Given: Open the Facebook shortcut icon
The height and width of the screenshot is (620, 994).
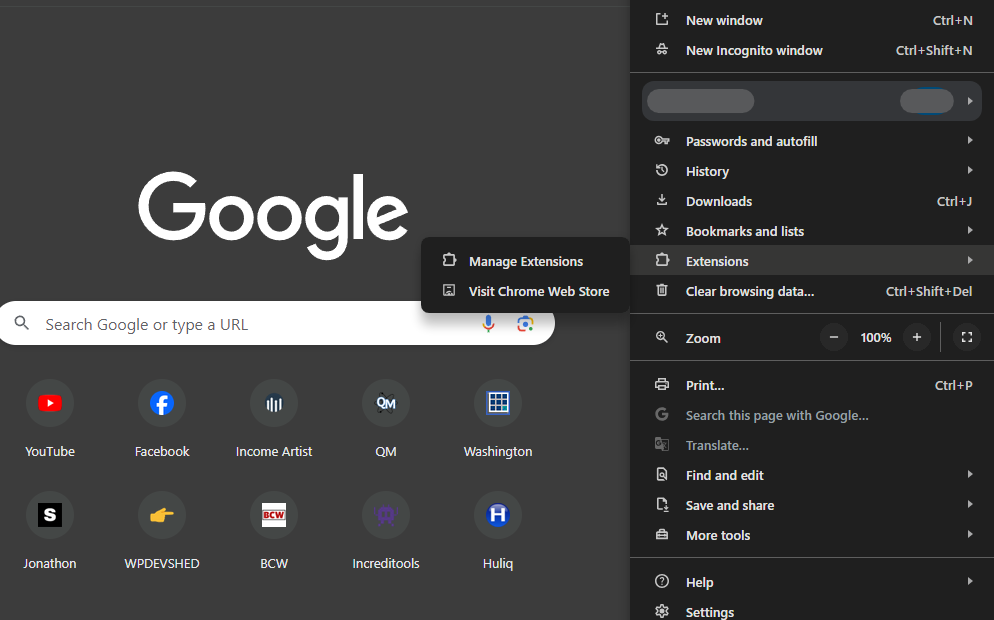Looking at the screenshot, I should pyautogui.click(x=162, y=403).
